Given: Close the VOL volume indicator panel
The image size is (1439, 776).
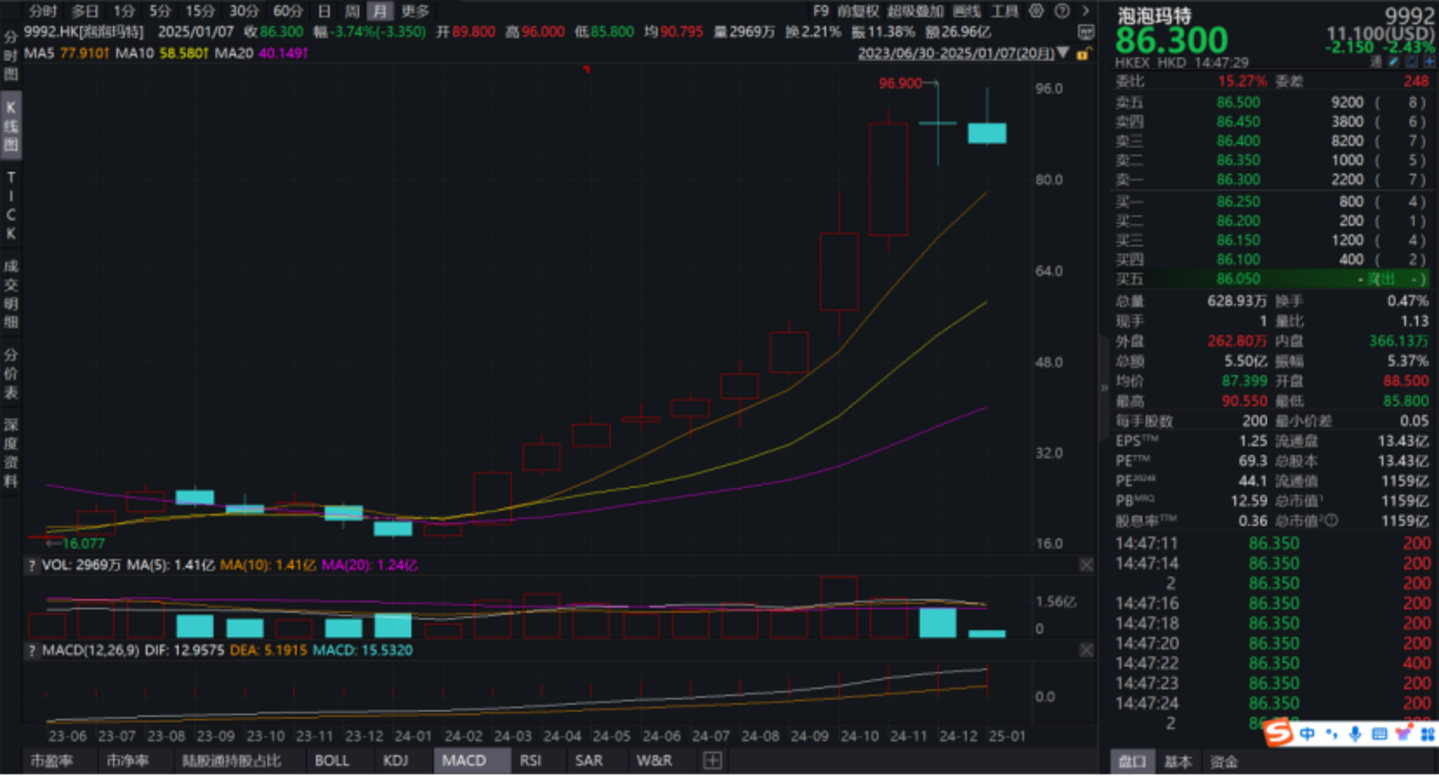Looking at the screenshot, I should tap(1086, 565).
